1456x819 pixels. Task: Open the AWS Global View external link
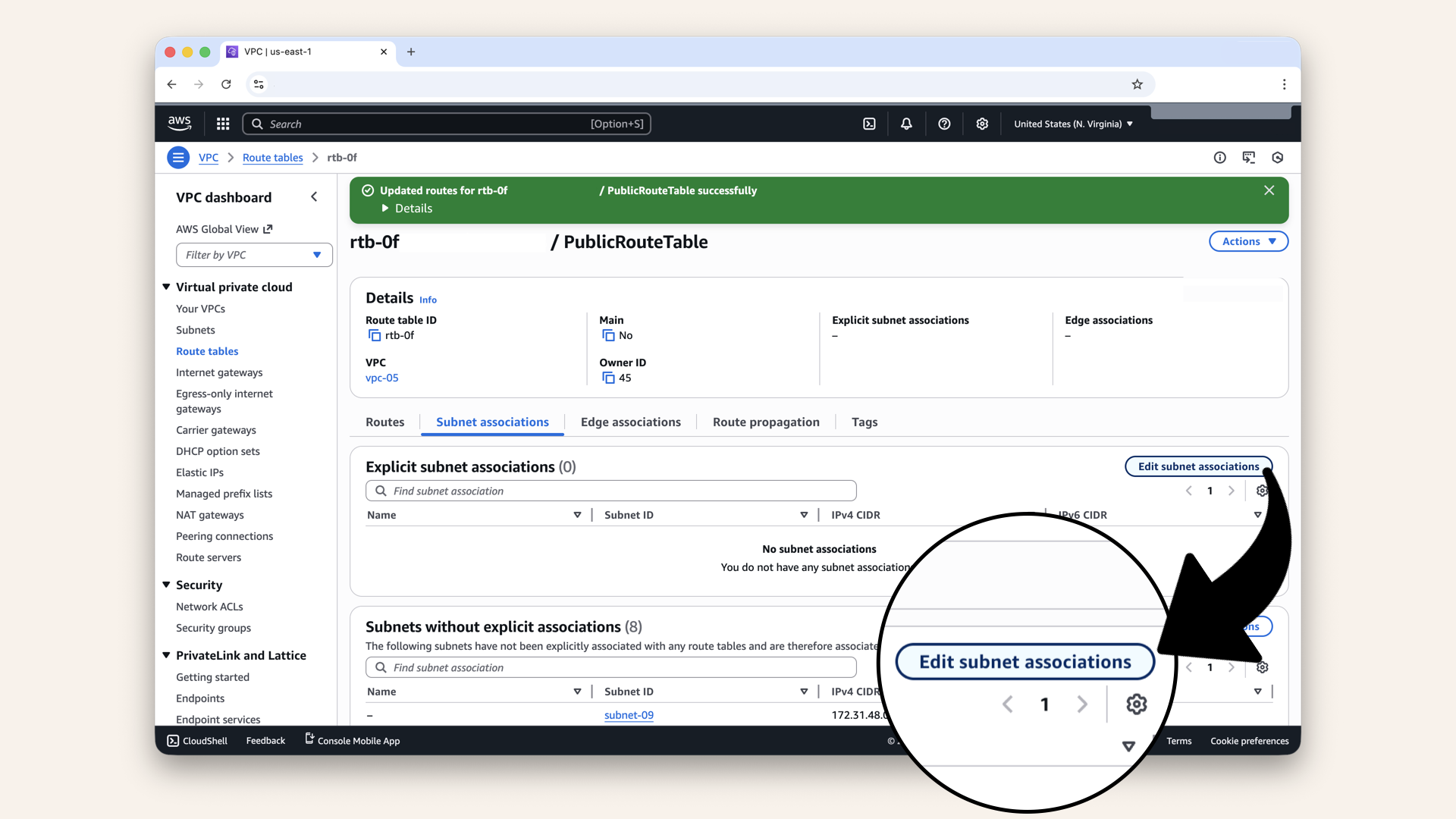(224, 229)
